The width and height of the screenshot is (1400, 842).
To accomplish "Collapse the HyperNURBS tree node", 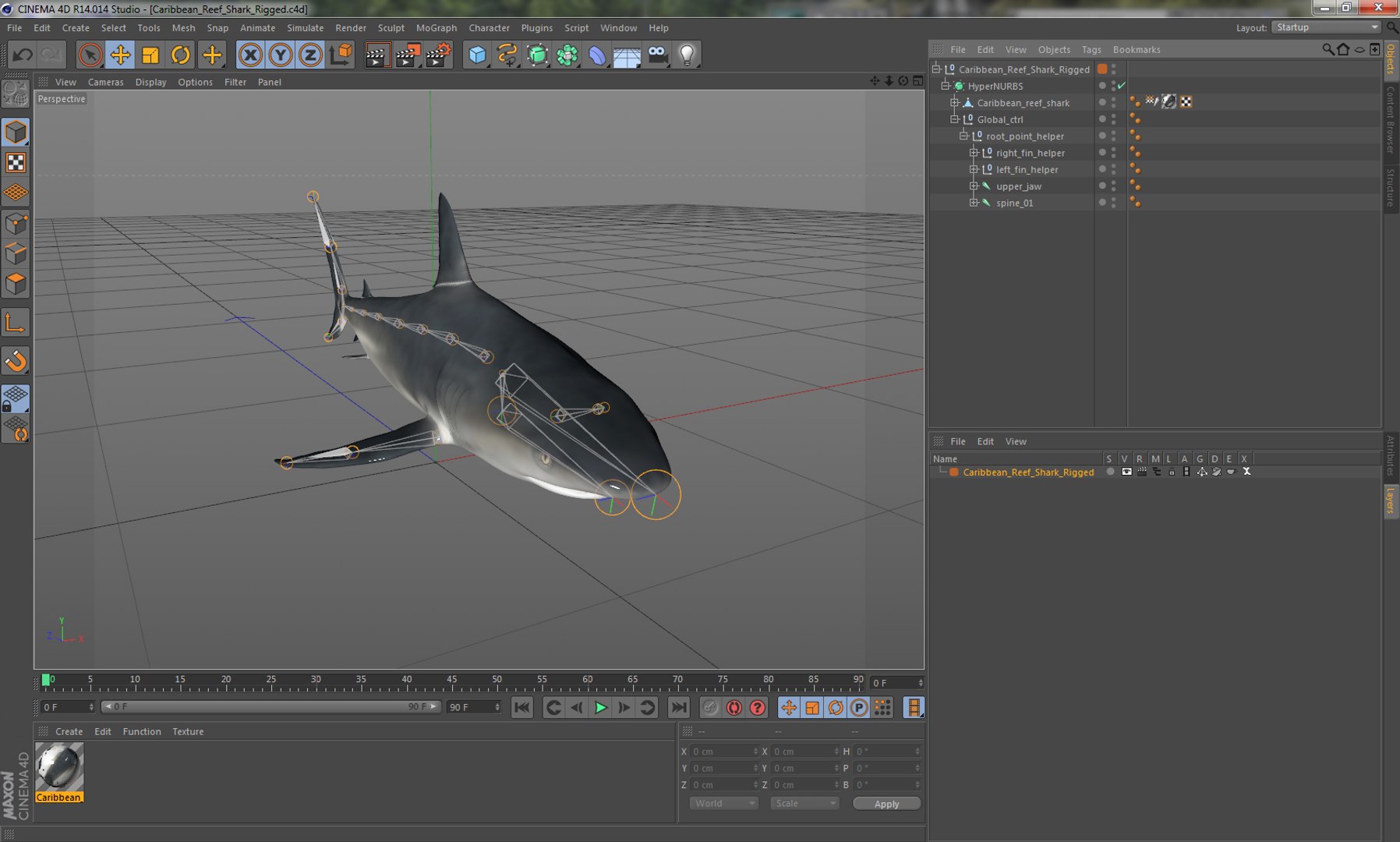I will [x=945, y=86].
